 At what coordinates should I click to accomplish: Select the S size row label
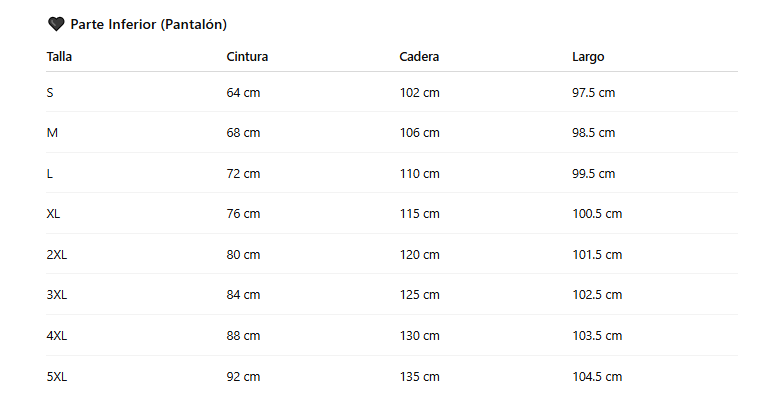[x=50, y=93]
